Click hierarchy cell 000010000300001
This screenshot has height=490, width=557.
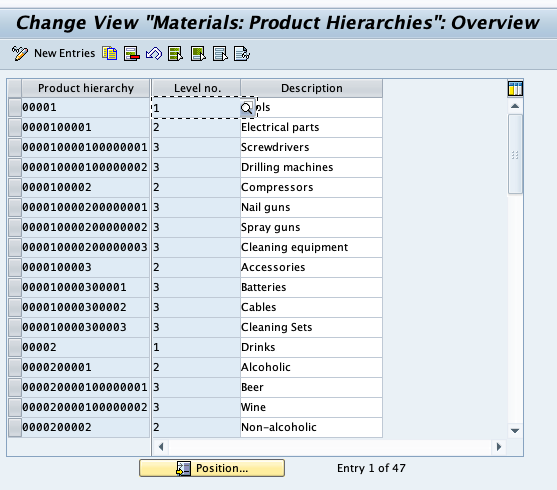coord(86,287)
